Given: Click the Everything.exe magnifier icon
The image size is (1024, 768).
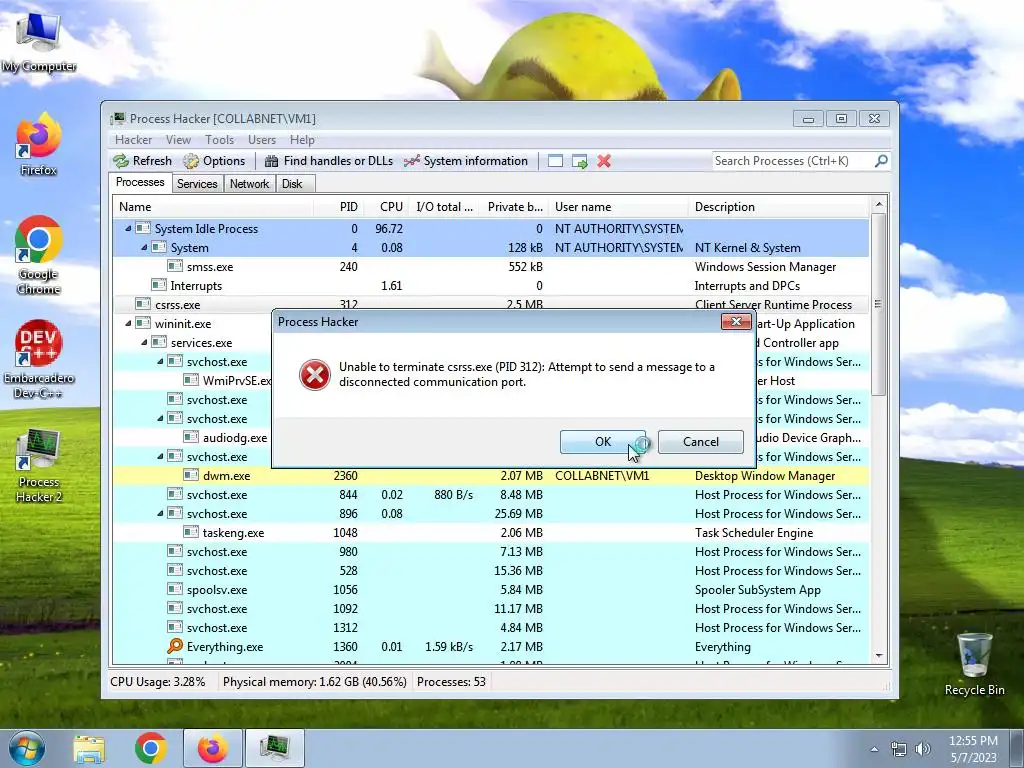Looking at the screenshot, I should pos(175,646).
